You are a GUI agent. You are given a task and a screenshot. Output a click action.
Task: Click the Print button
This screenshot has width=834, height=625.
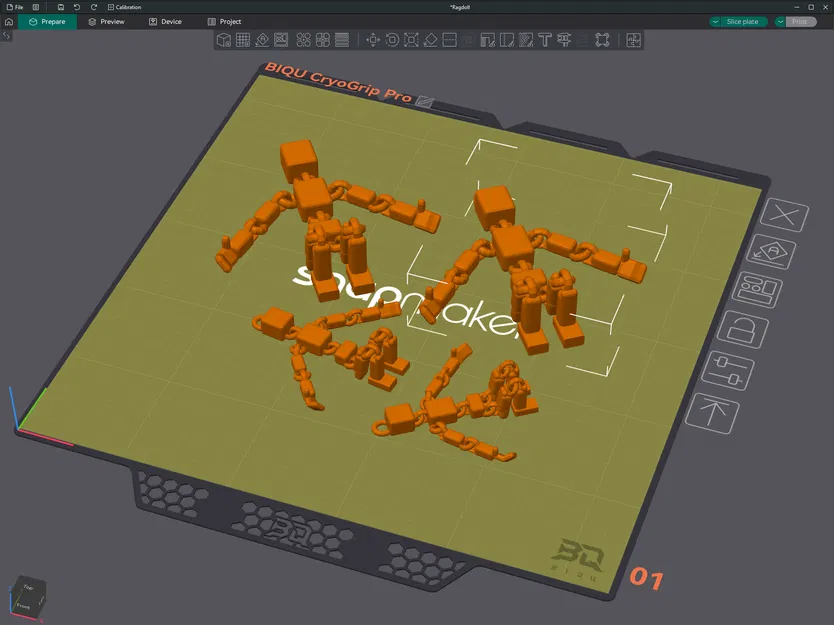[799, 22]
